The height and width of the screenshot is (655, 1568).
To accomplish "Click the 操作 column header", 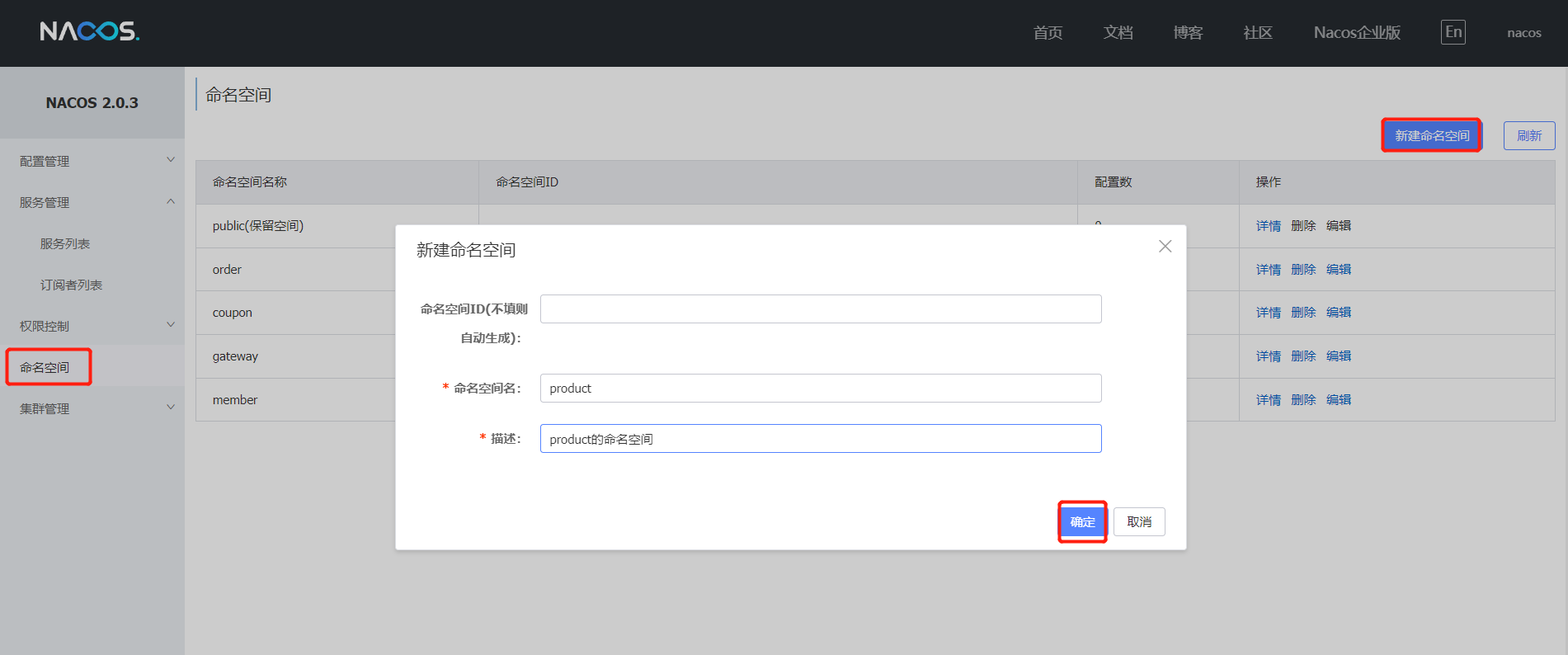I will 1269,181.
